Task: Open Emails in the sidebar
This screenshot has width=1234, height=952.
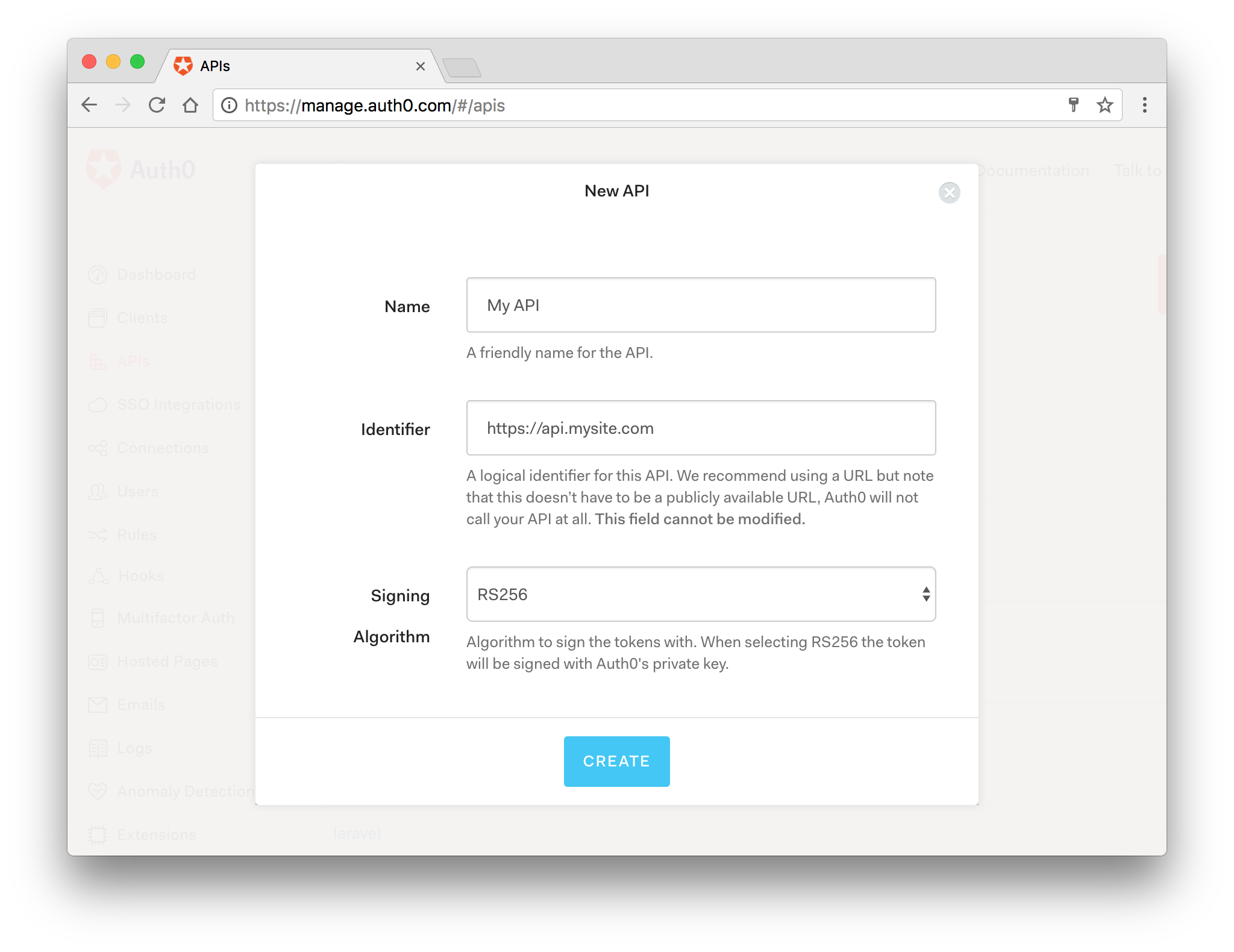Action: [127, 705]
